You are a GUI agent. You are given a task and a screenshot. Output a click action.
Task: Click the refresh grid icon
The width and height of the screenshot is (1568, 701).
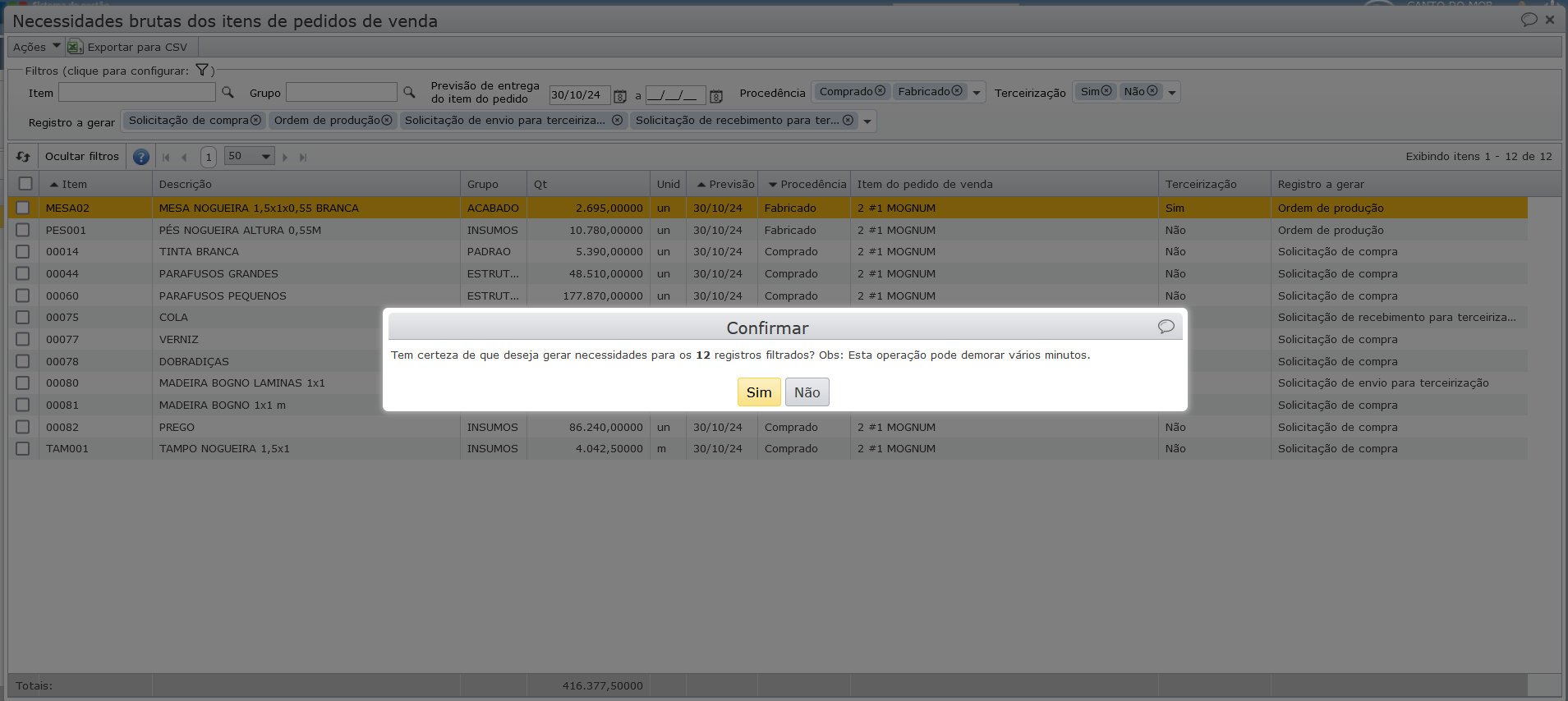click(23, 156)
